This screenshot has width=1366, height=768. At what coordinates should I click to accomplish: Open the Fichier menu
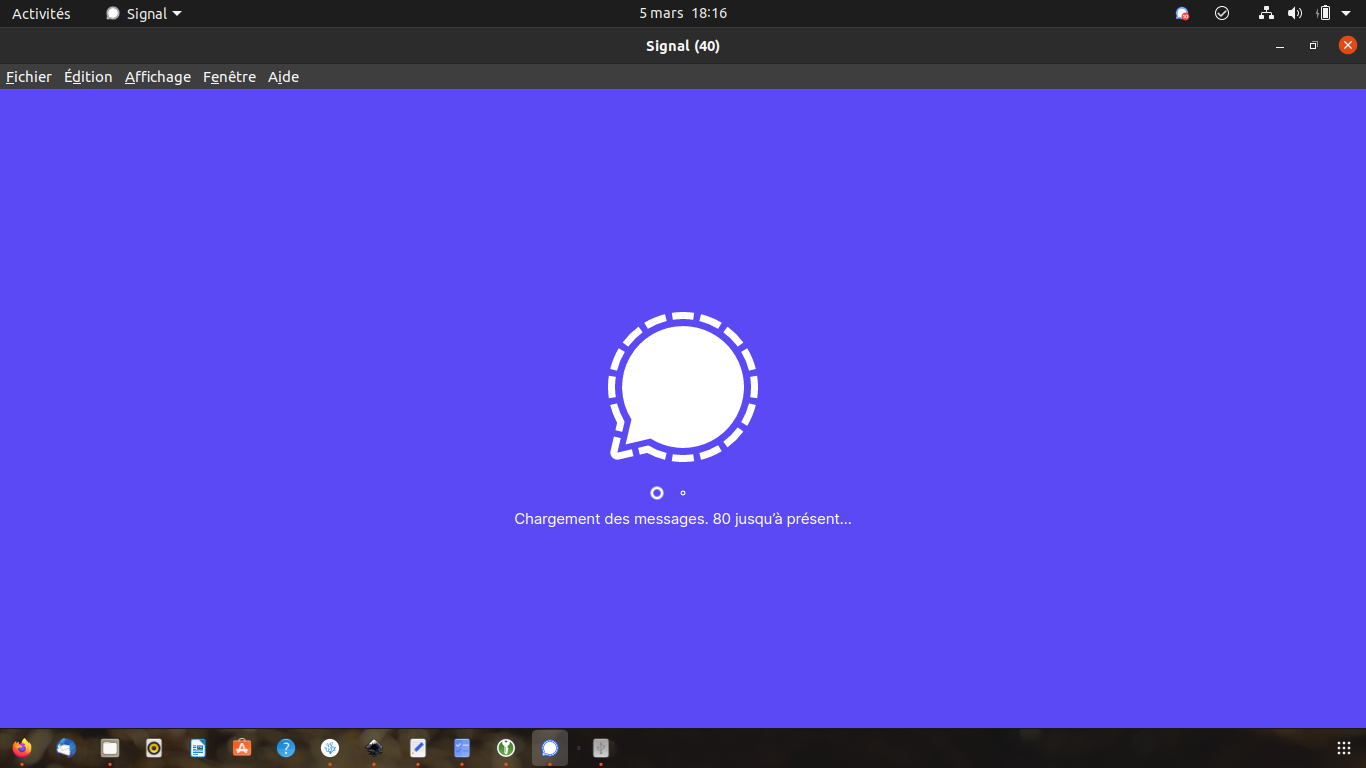point(29,77)
